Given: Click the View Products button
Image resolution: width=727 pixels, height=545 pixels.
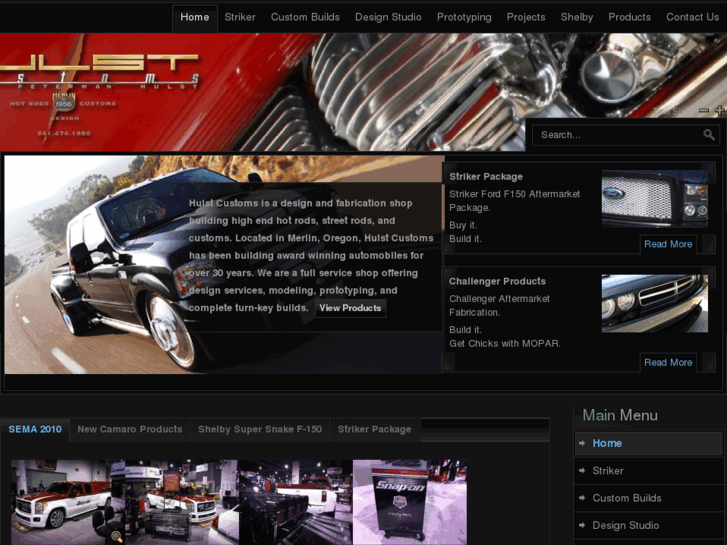Looking at the screenshot, I should click(x=350, y=308).
